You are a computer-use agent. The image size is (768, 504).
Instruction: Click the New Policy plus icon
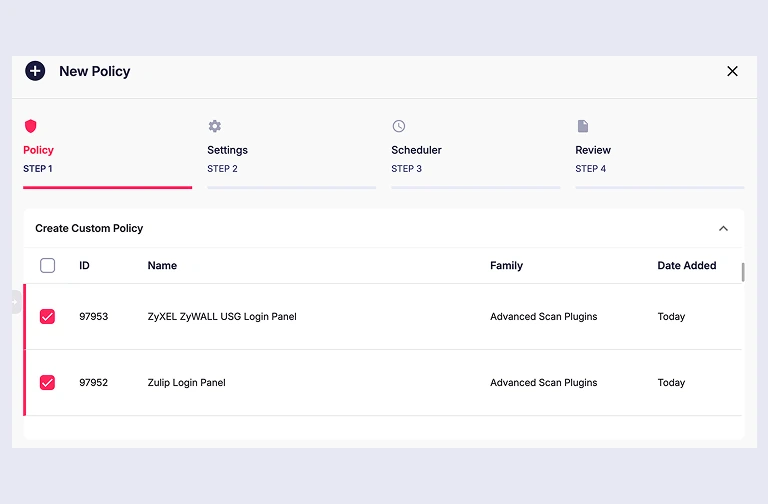(x=35, y=71)
